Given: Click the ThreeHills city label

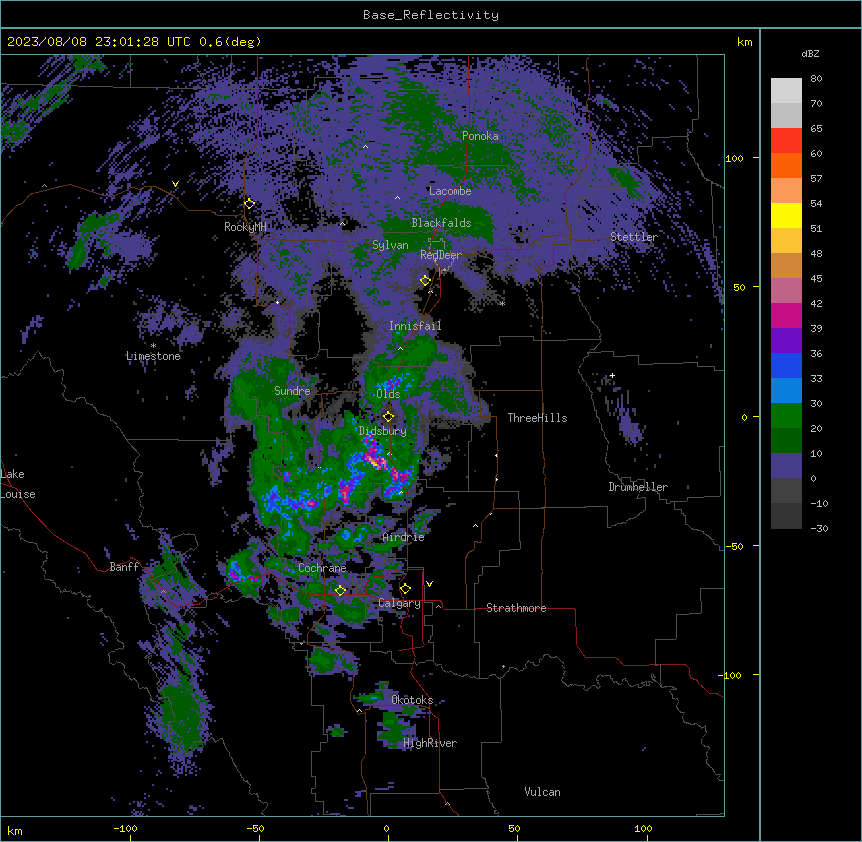Looking at the screenshot, I should (537, 418).
